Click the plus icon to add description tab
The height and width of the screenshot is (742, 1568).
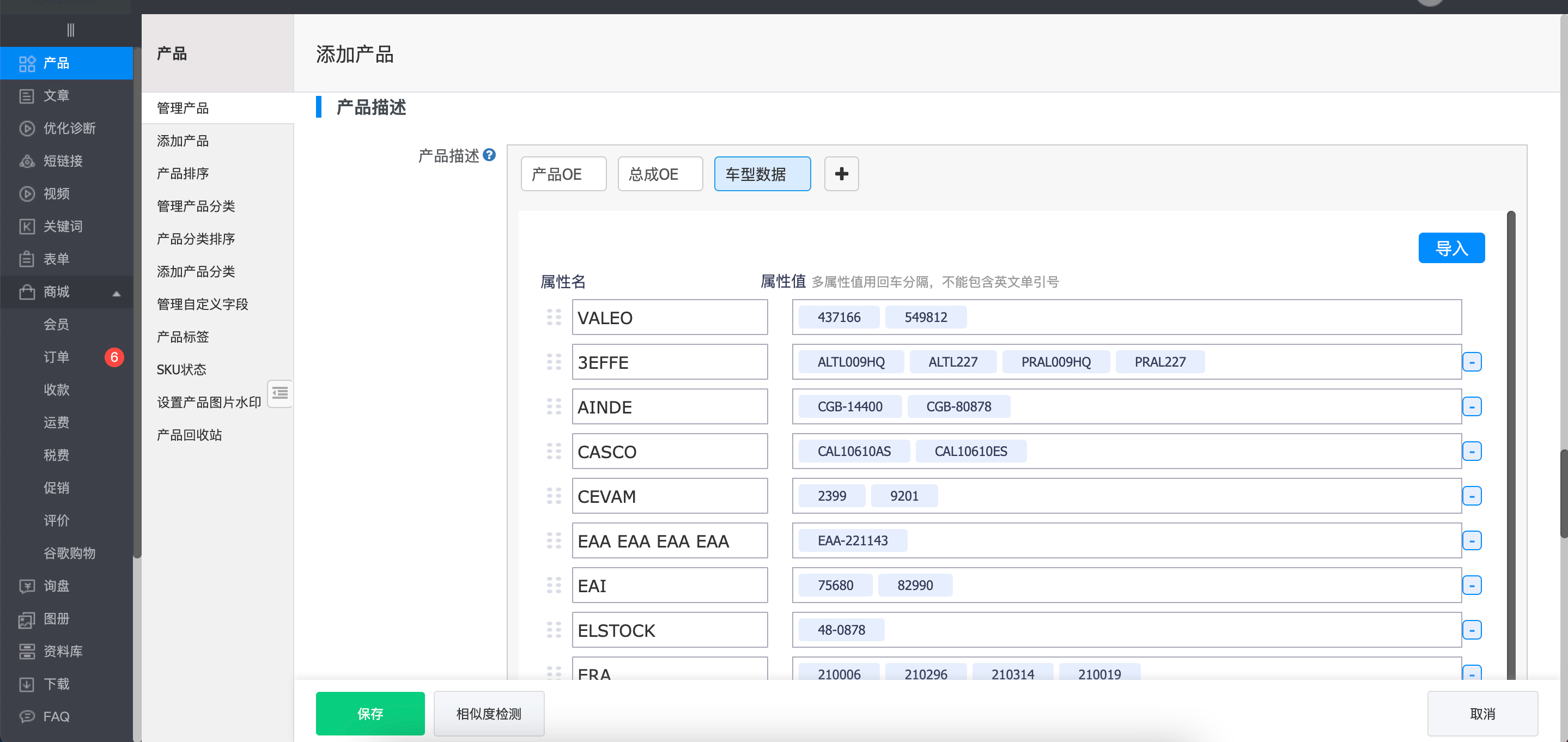click(x=841, y=174)
